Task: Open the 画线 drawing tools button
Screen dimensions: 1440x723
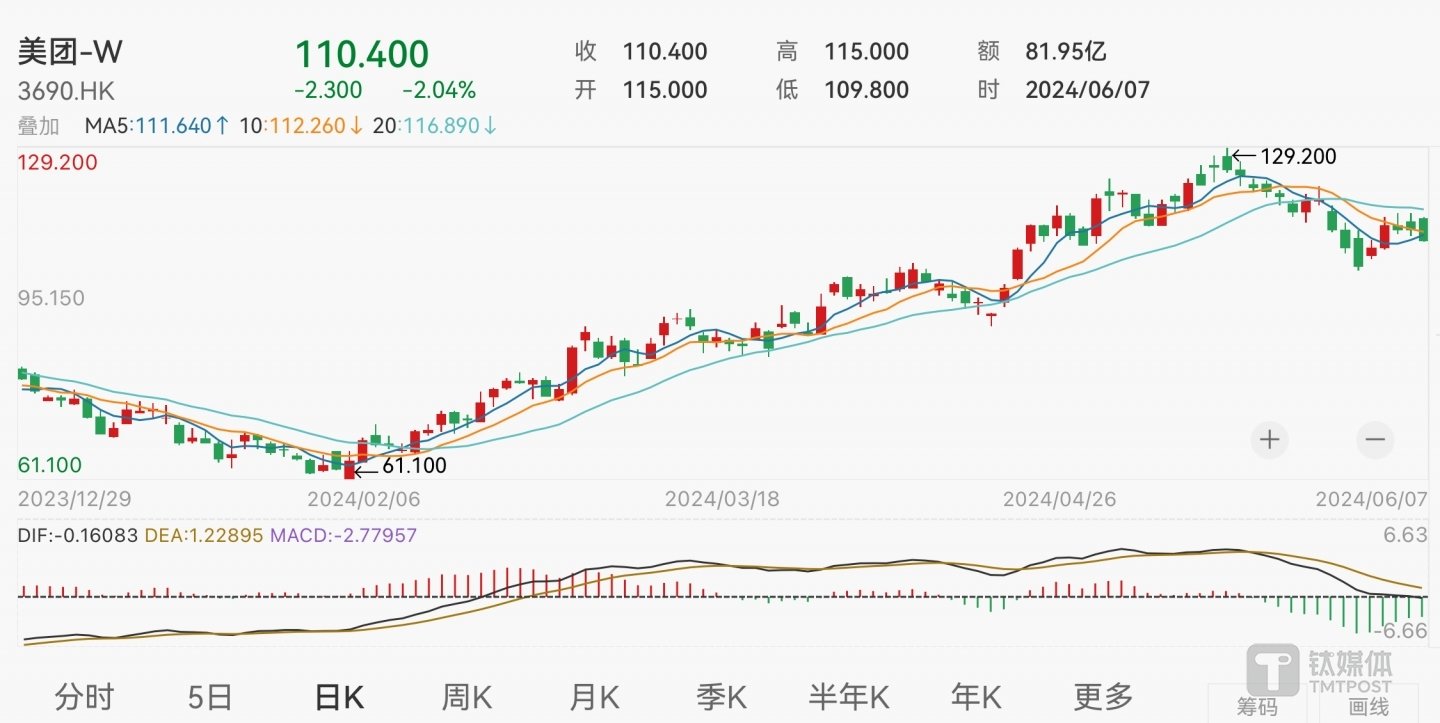Action: pyautogui.click(x=1369, y=705)
